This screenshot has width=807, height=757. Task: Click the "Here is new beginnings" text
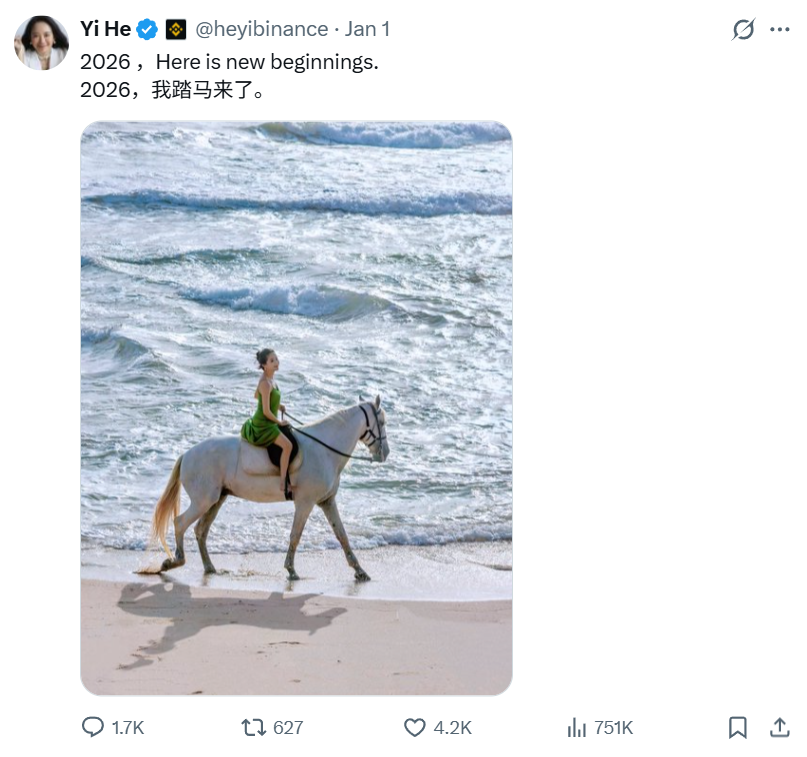pyautogui.click(x=267, y=61)
